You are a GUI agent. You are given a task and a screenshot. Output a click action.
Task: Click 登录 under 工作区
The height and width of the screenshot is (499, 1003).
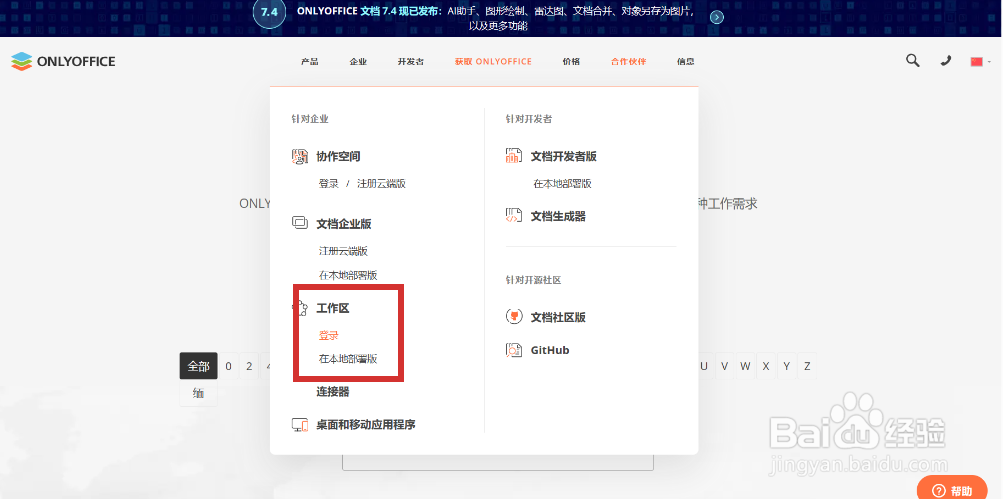[329, 335]
